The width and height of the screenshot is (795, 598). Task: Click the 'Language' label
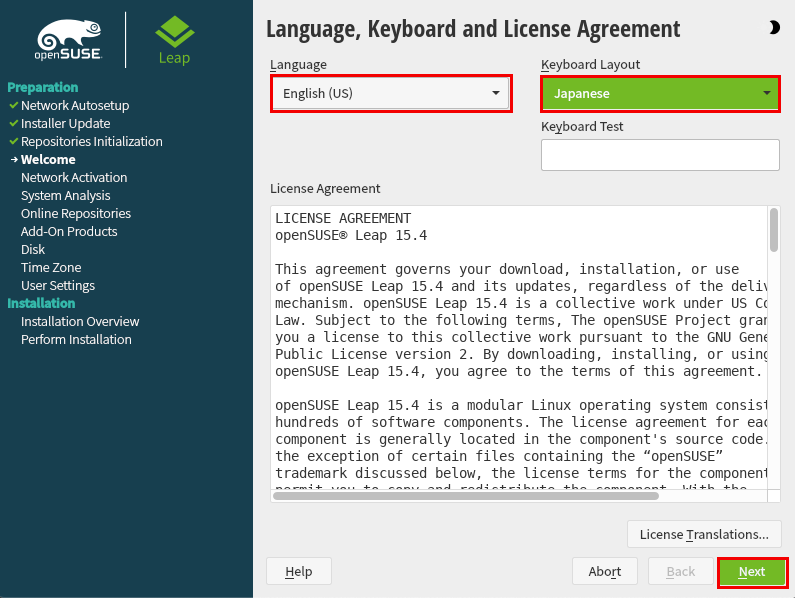pos(298,64)
